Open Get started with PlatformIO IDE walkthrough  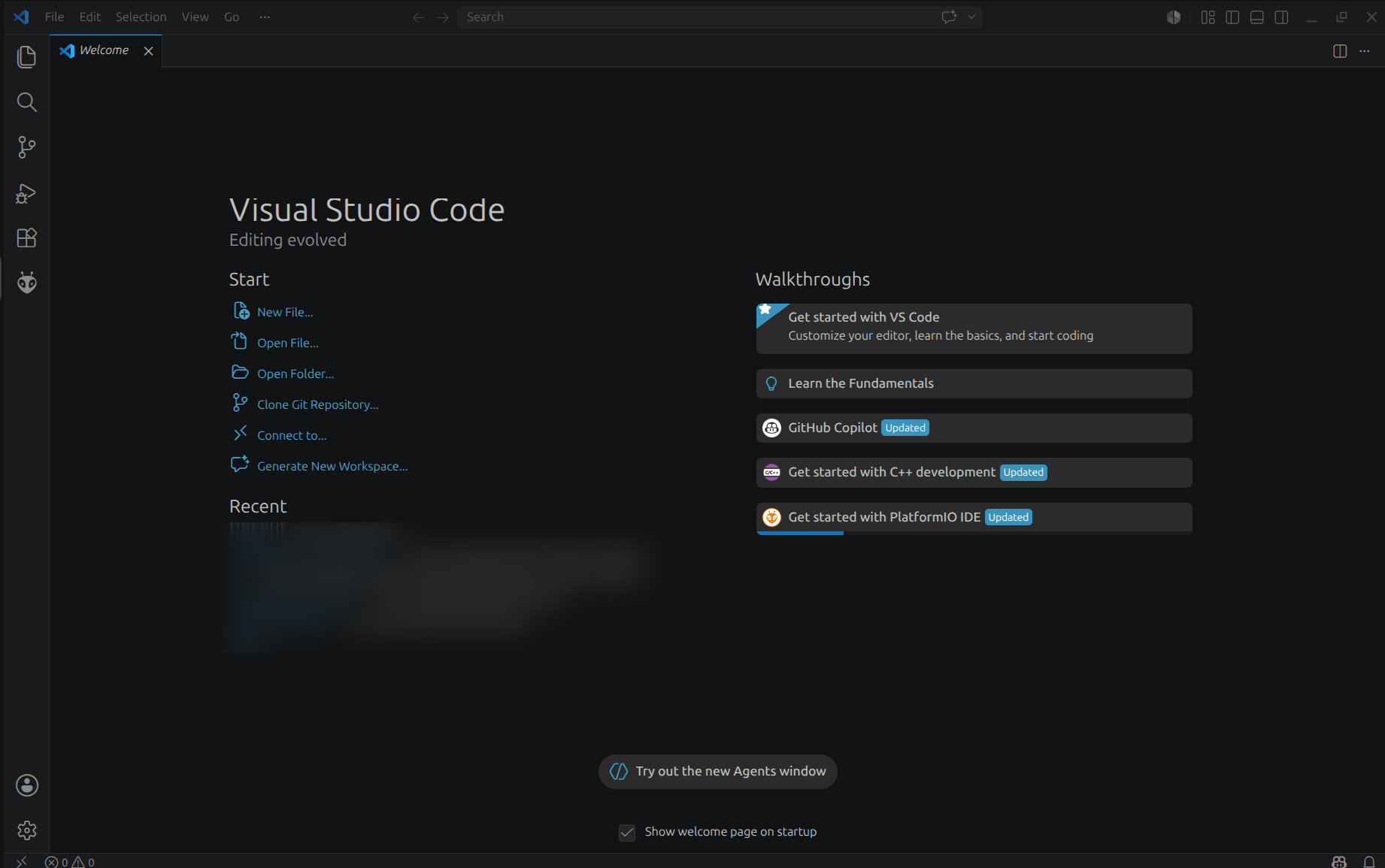pyautogui.click(x=974, y=517)
